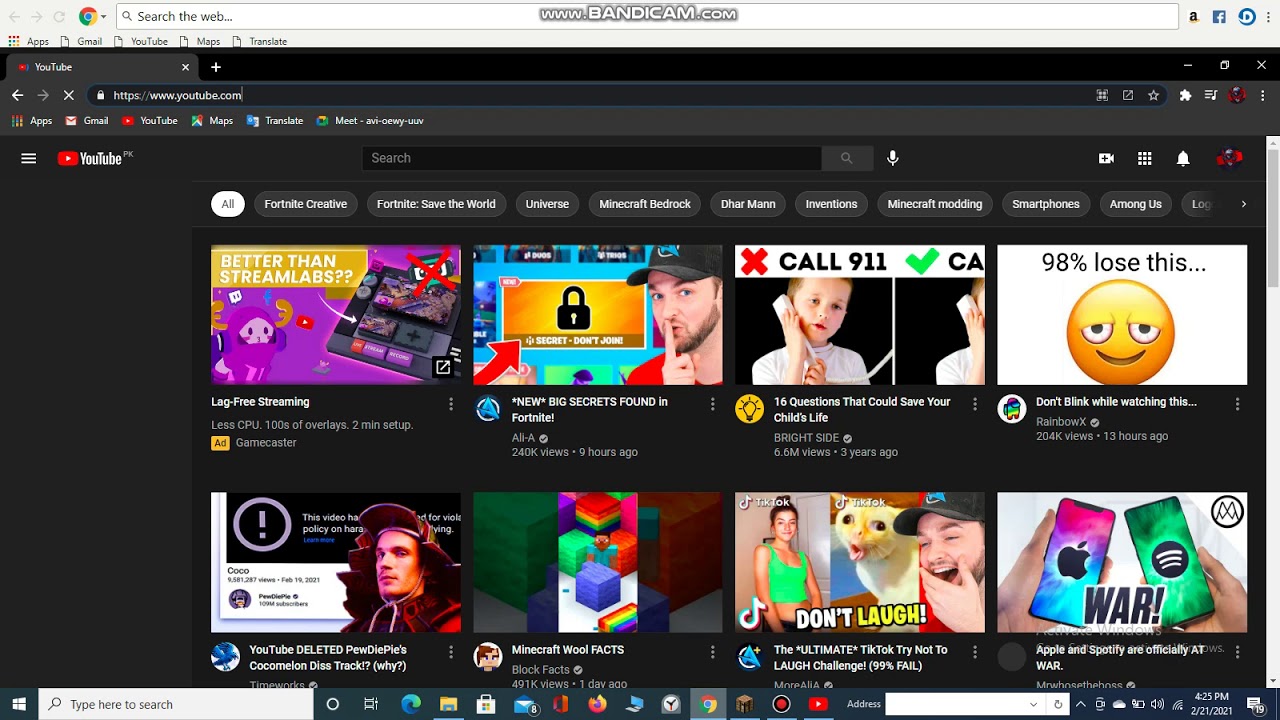
Task: Open taskbar Address dropdown arrow
Action: (1033, 704)
